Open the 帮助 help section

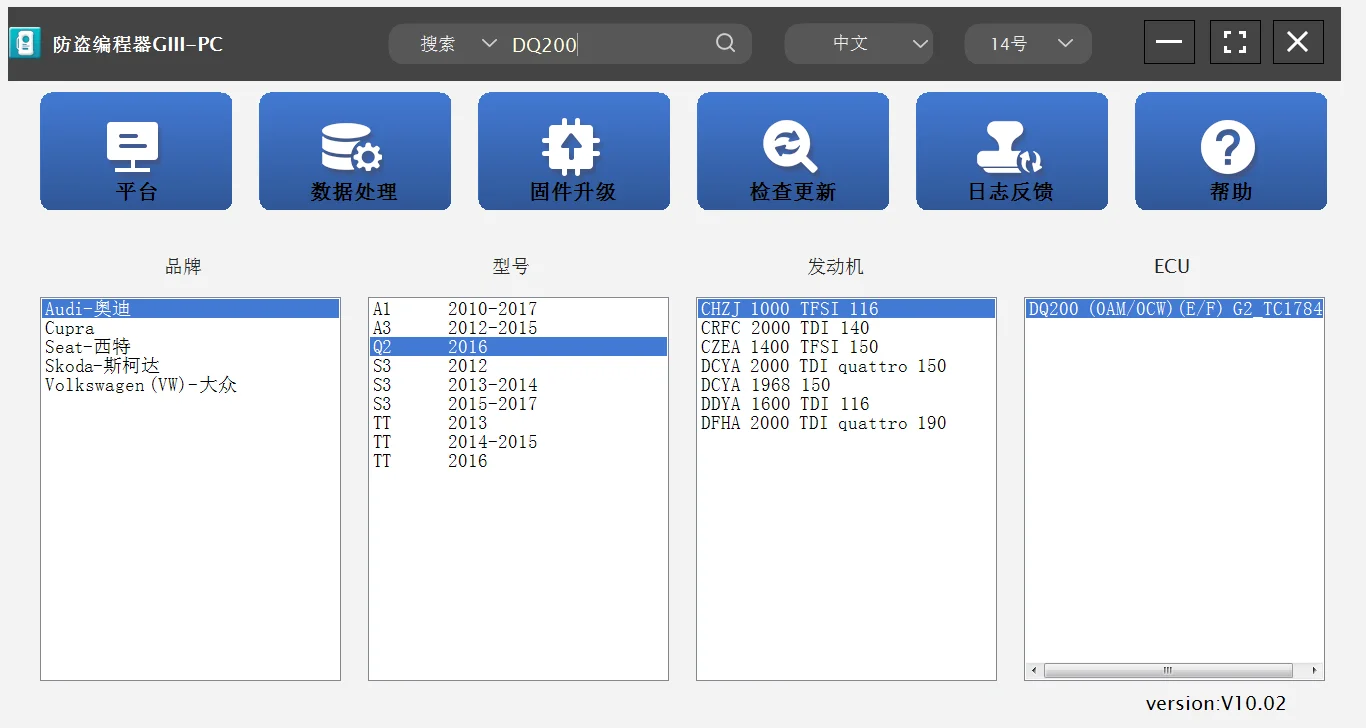tap(1231, 151)
